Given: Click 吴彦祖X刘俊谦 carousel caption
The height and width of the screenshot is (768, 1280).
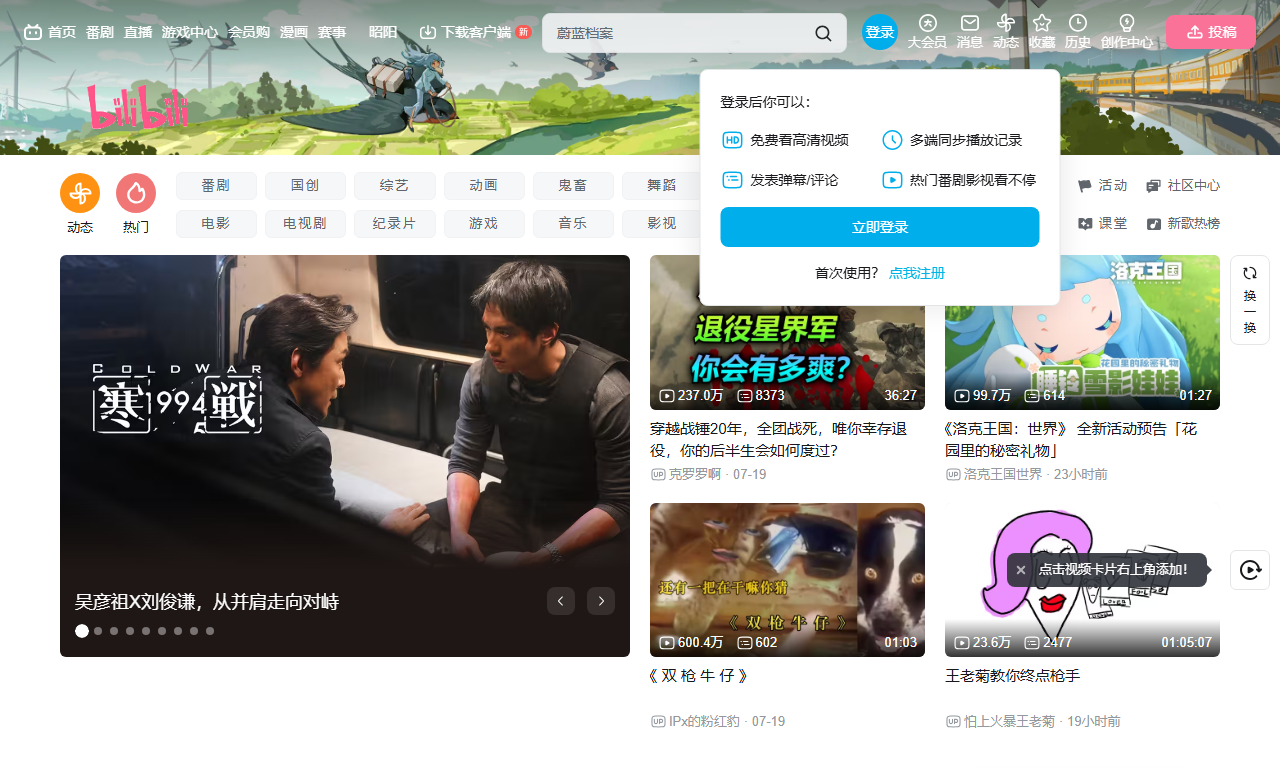Looking at the screenshot, I should 207,602.
